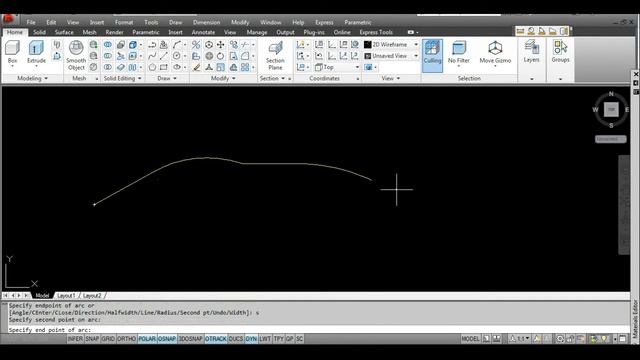Switch to the Annotate ribbon tab
This screenshot has height=360, width=640.
203,32
